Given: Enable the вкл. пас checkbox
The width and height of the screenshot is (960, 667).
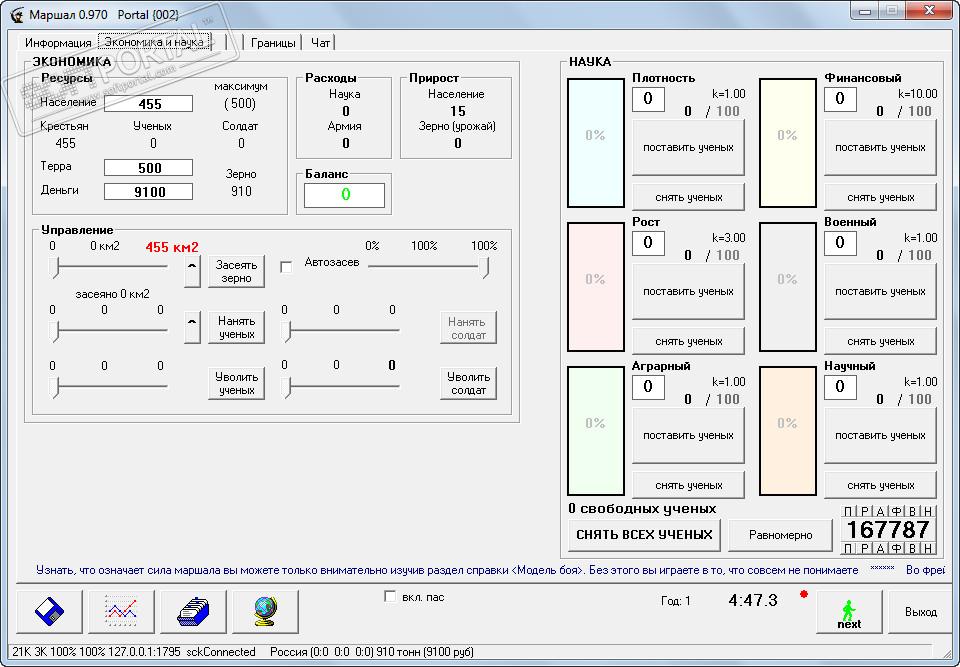Looking at the screenshot, I should click(390, 596).
